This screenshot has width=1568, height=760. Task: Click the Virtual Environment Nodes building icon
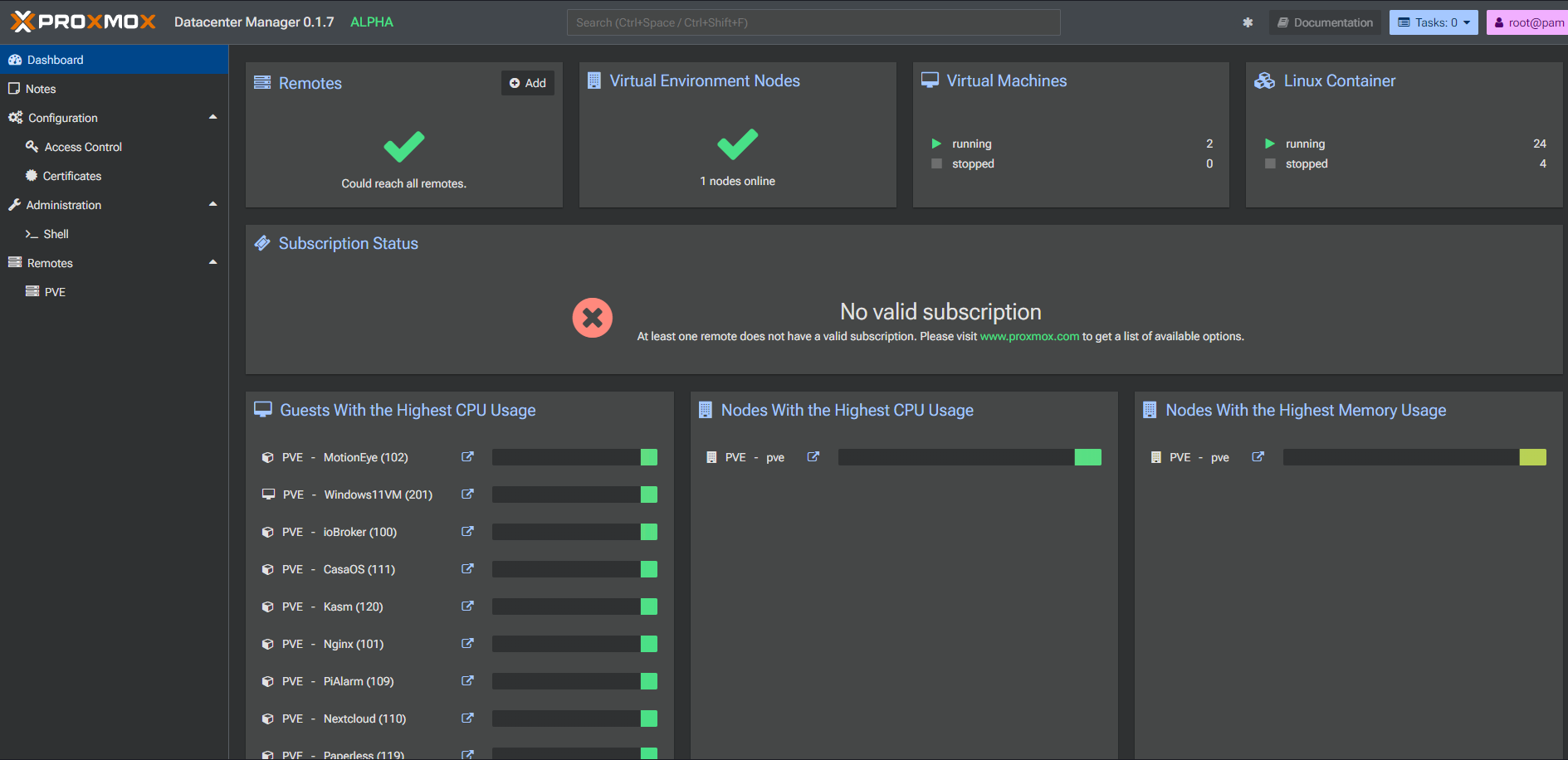(x=594, y=80)
